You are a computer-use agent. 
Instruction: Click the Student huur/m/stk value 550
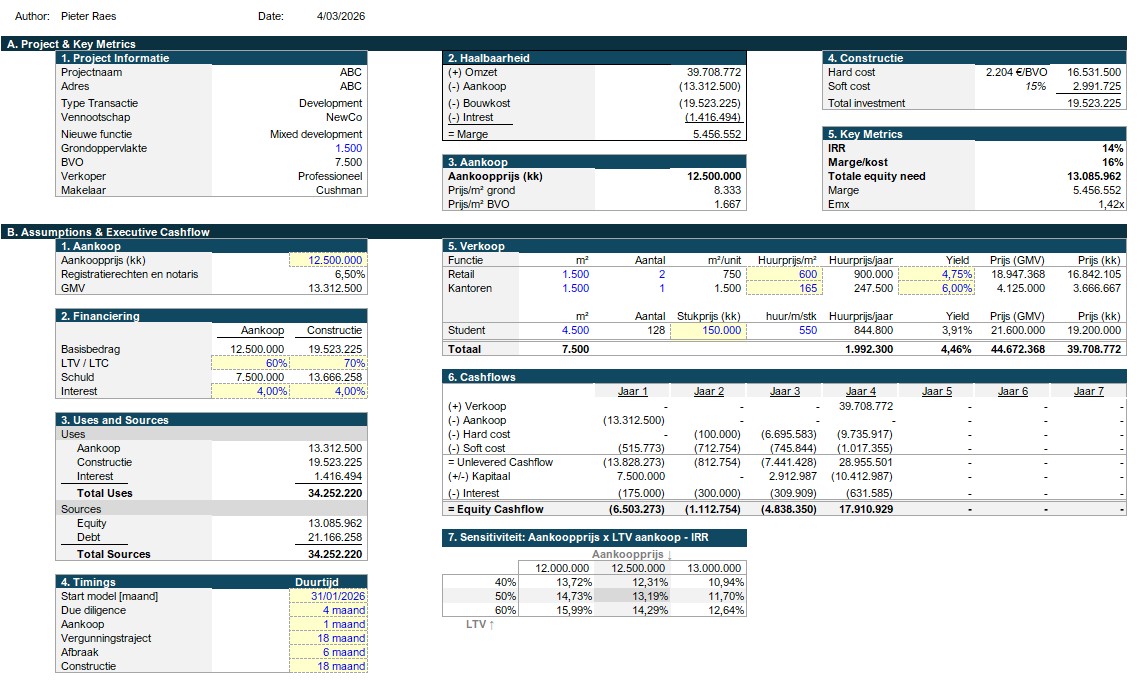(x=808, y=331)
